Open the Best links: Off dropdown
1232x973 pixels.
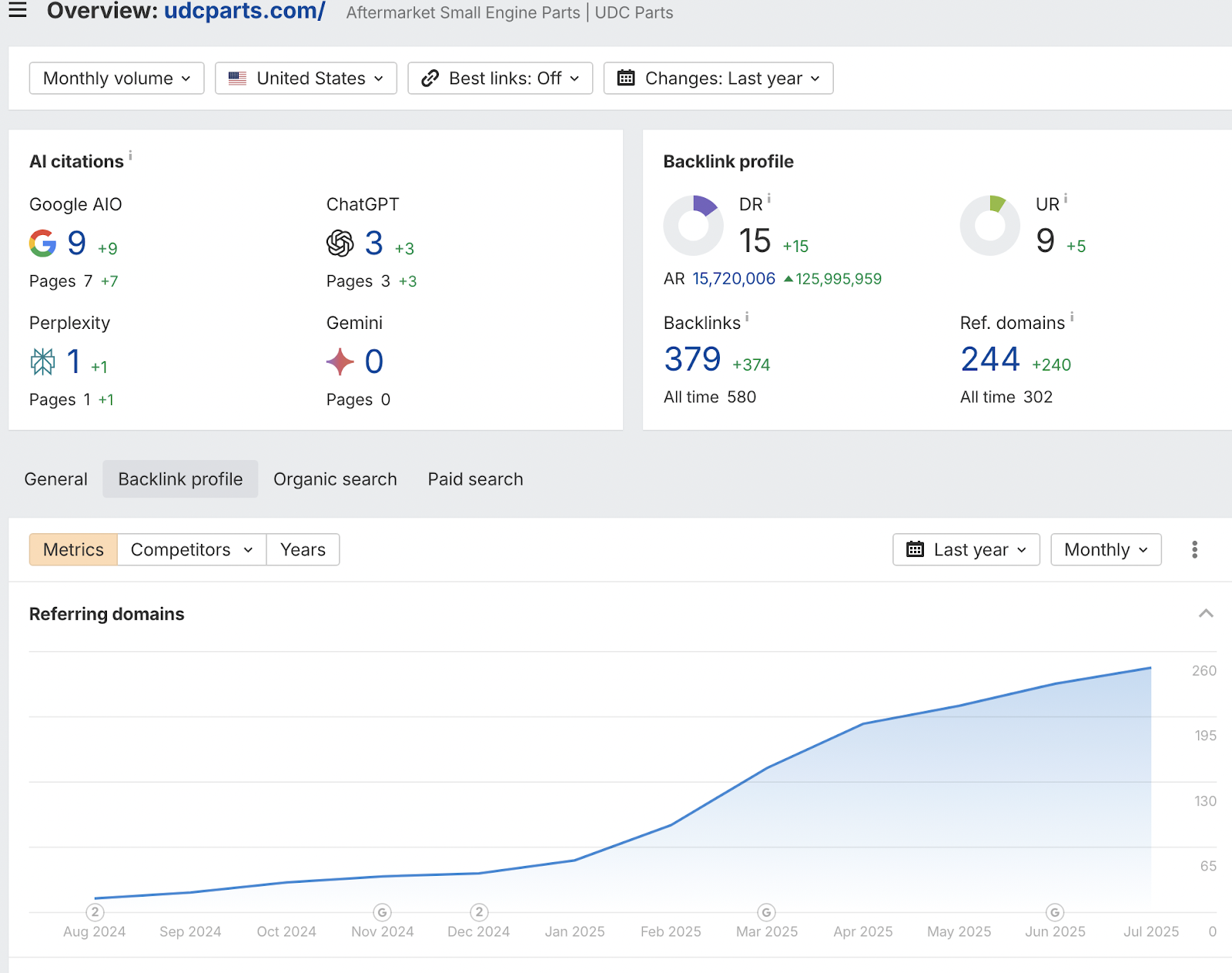(x=500, y=79)
